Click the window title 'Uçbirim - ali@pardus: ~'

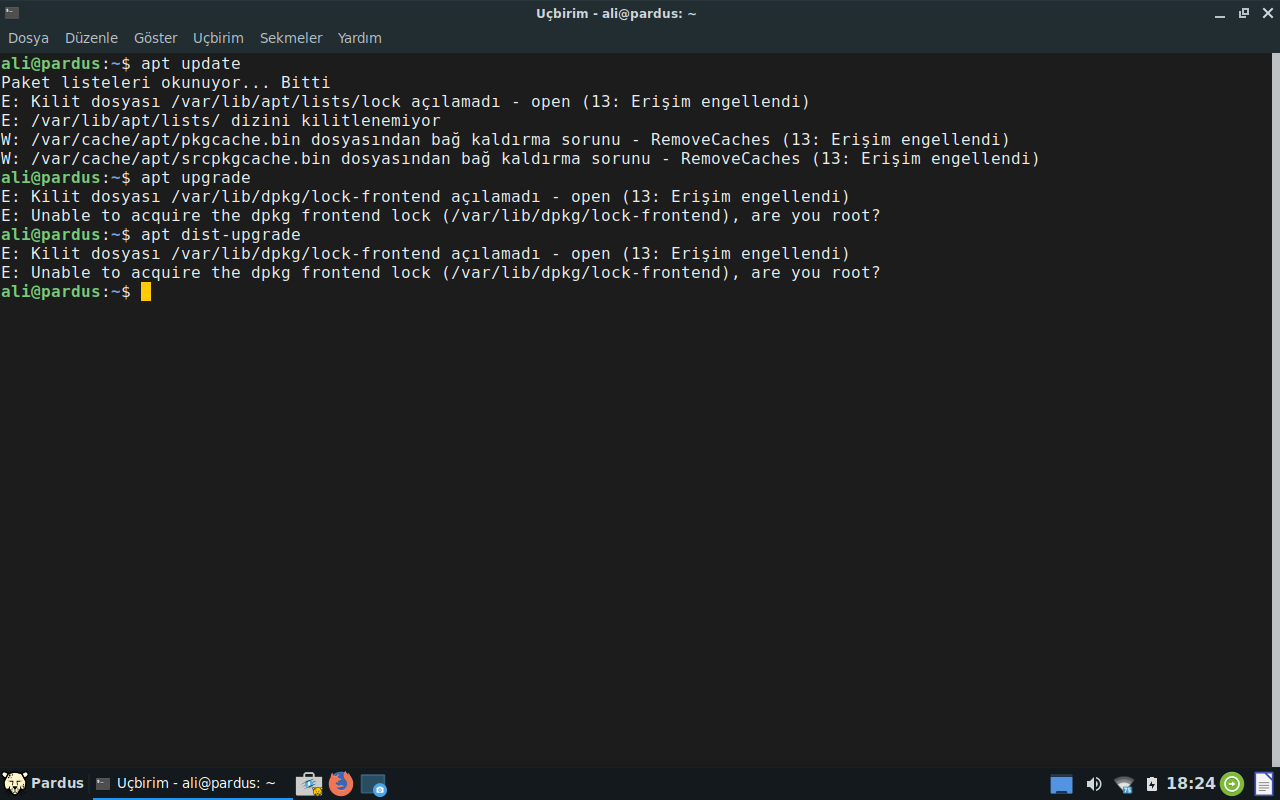coord(616,13)
